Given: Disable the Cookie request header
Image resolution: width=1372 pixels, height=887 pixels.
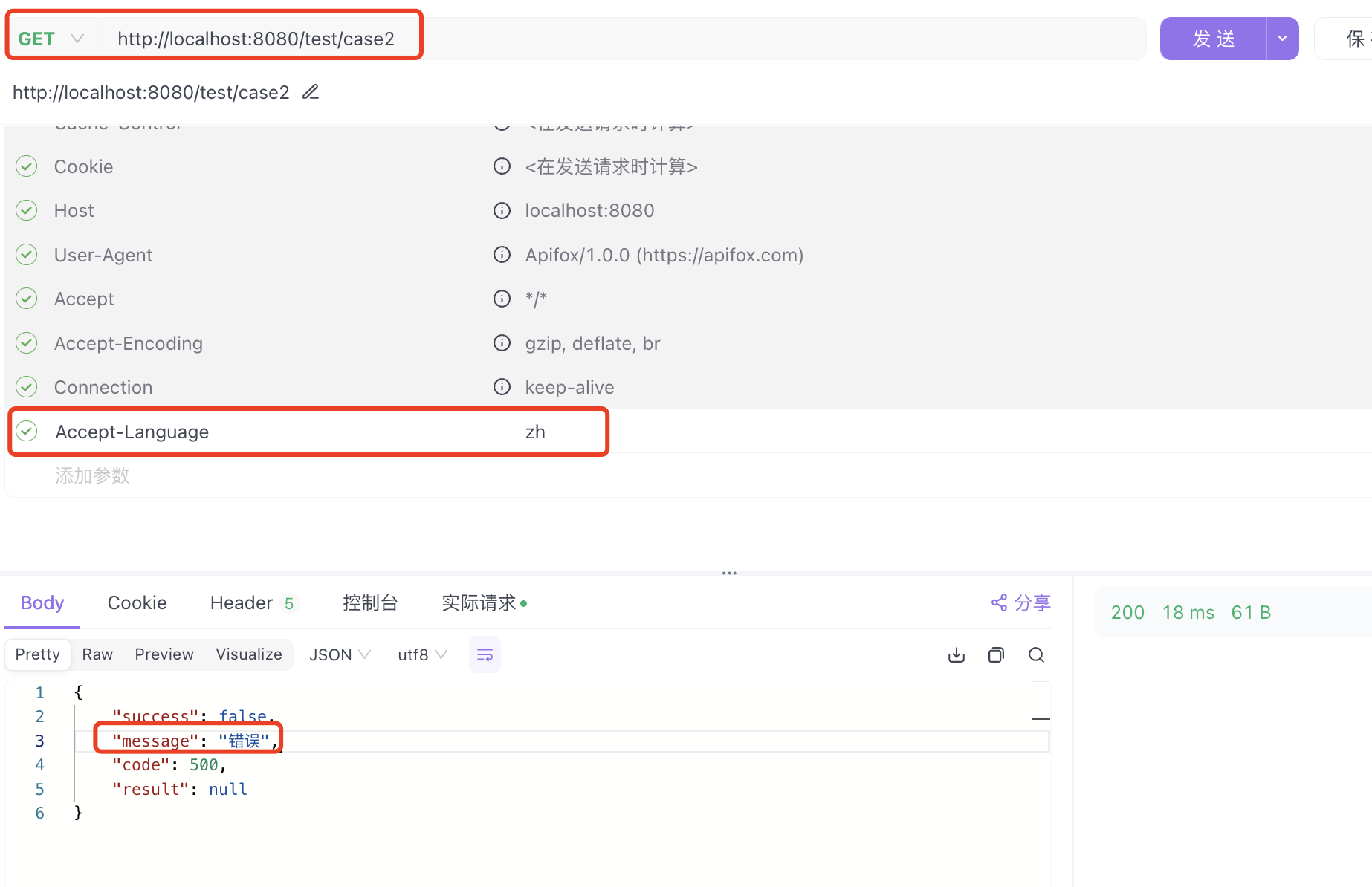Looking at the screenshot, I should 26,166.
